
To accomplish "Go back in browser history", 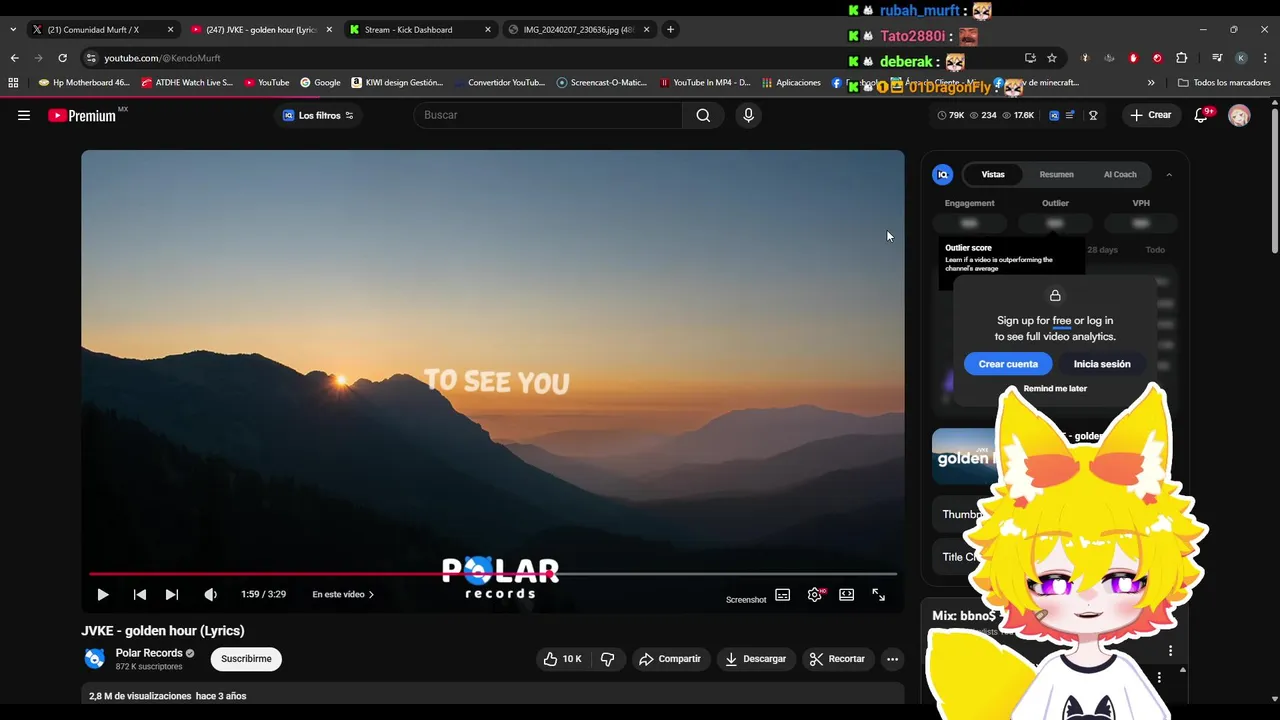I will (14, 58).
